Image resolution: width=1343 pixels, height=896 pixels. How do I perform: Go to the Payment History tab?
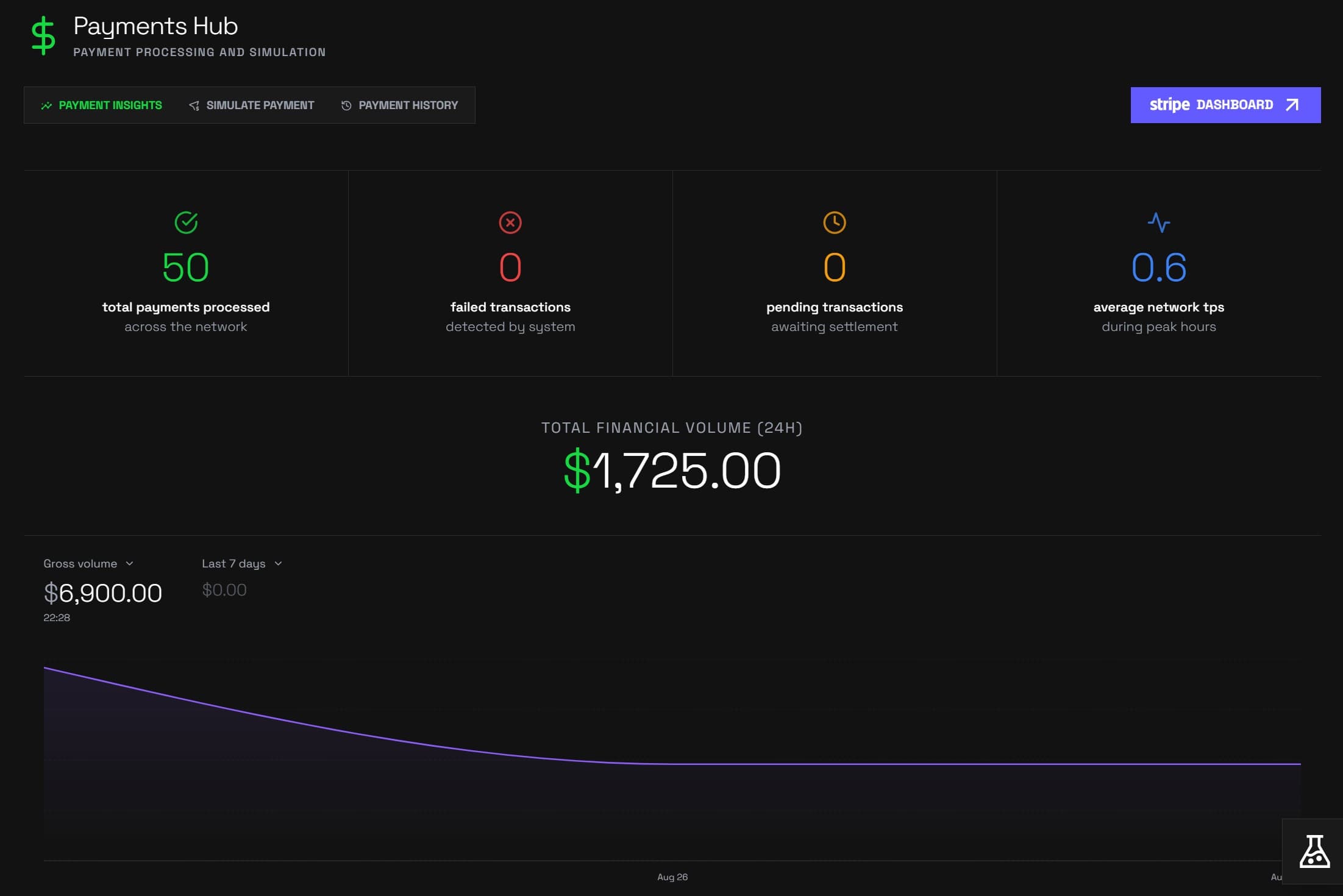tap(399, 105)
